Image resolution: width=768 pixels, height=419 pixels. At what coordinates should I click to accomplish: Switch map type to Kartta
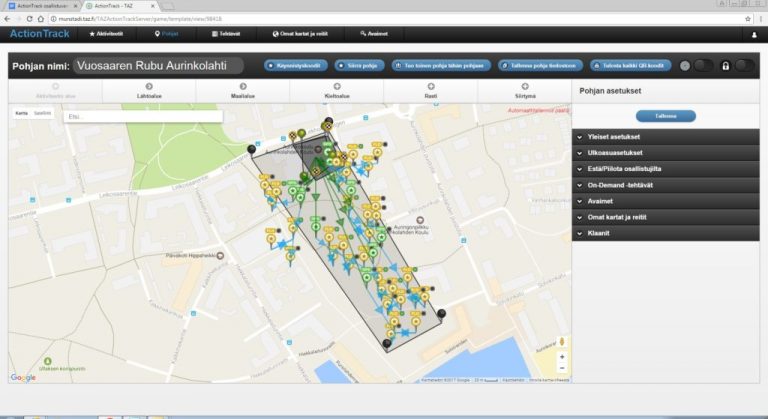22,113
